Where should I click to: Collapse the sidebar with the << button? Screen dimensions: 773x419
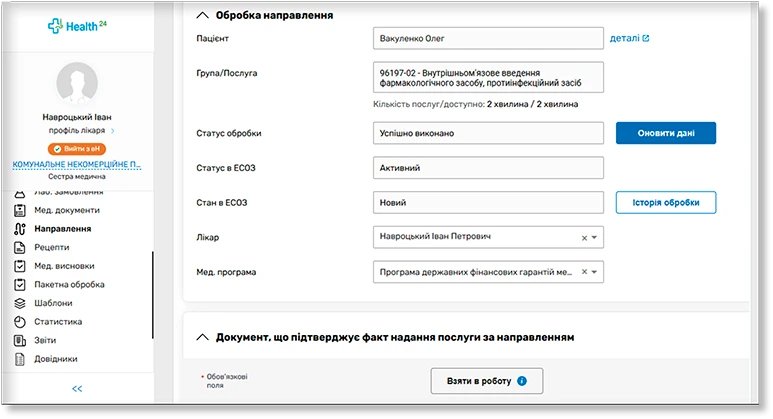click(x=77, y=389)
